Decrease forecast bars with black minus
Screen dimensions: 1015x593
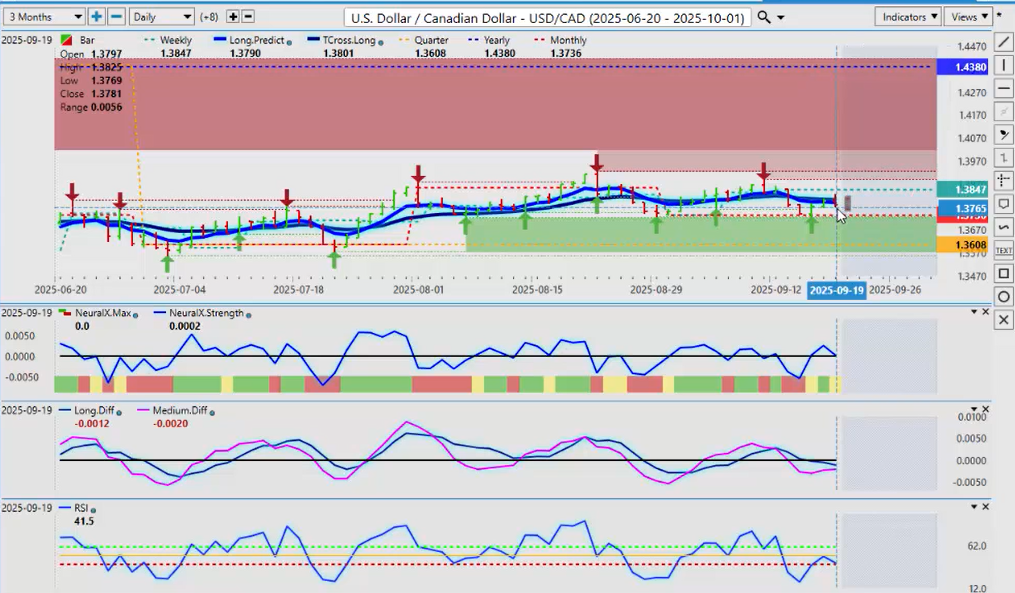pyautogui.click(x=247, y=17)
